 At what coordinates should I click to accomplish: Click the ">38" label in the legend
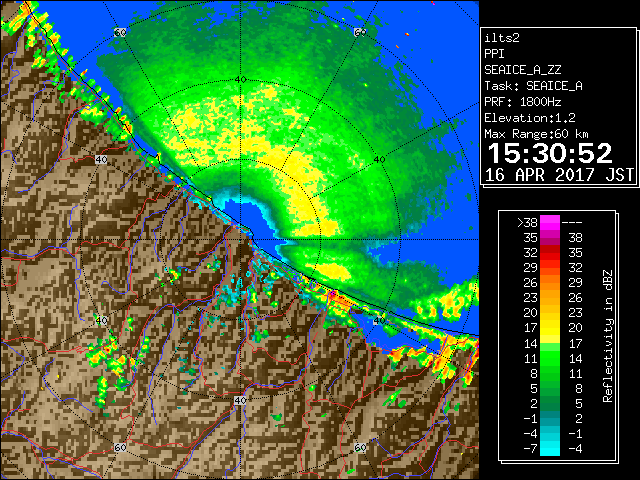point(527,222)
